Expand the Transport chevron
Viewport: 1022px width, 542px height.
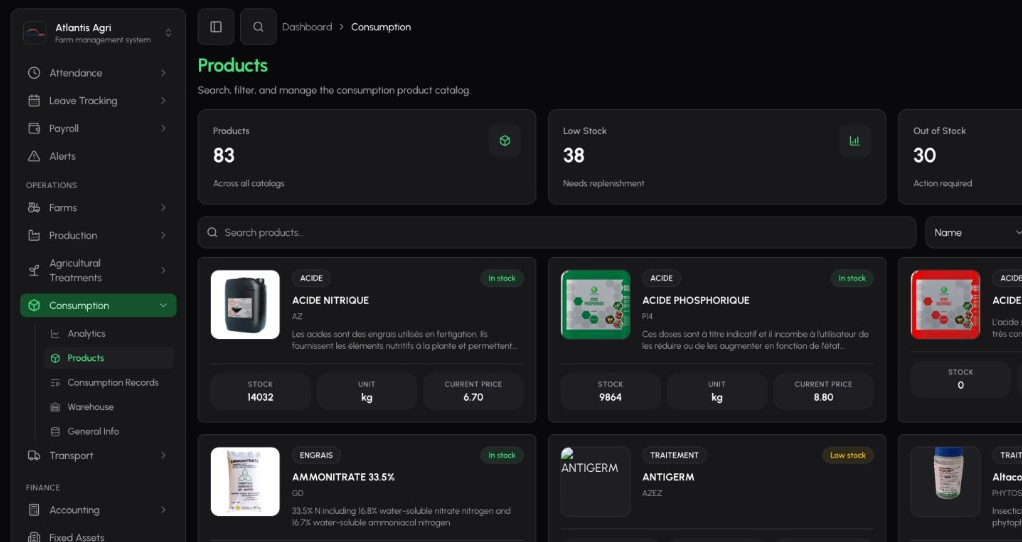click(163, 455)
